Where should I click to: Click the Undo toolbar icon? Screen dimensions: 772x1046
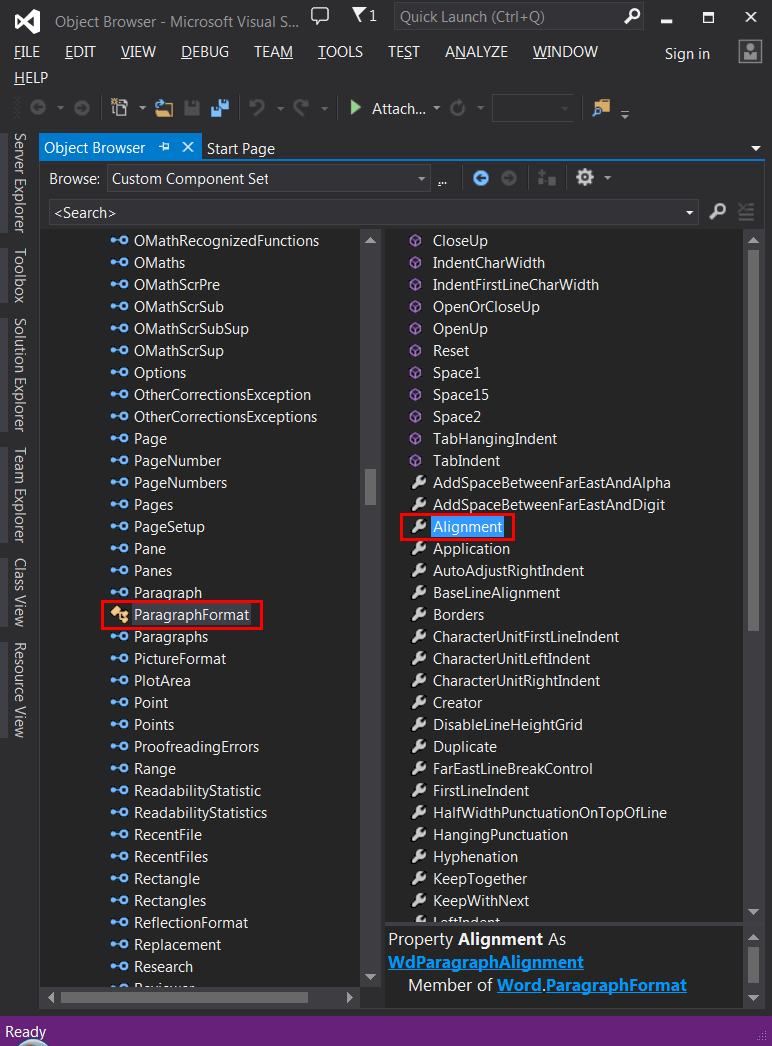257,107
